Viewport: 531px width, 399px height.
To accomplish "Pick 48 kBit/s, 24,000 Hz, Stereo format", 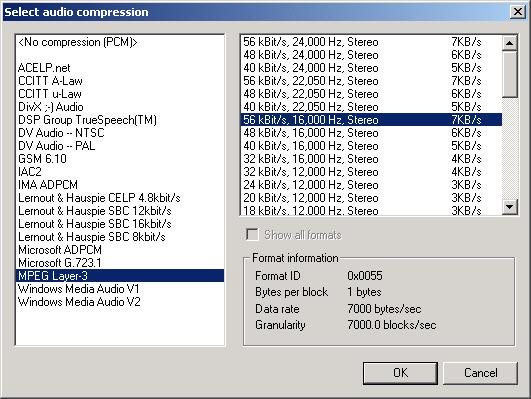I will [371, 55].
